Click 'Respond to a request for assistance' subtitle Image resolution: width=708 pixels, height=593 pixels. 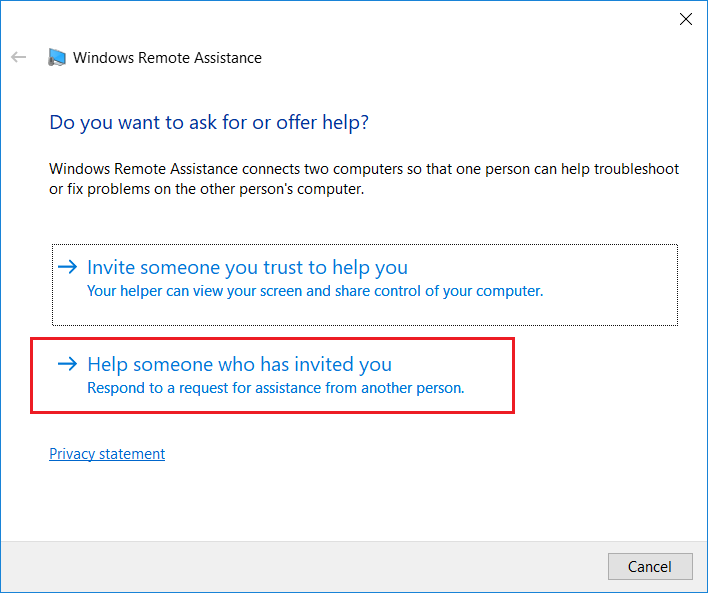tap(275, 388)
